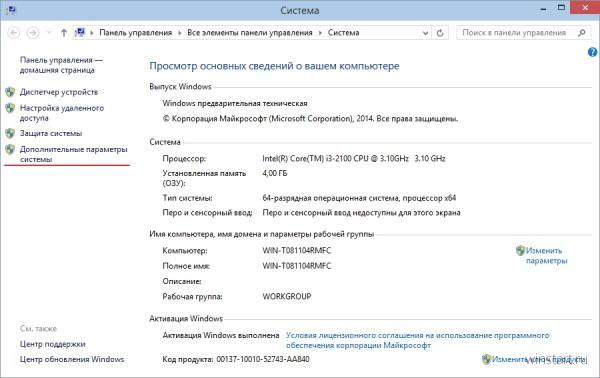Open the license terms link 'Условия лицензионного соглашения'
This screenshot has width=600, height=378.
click(x=417, y=340)
